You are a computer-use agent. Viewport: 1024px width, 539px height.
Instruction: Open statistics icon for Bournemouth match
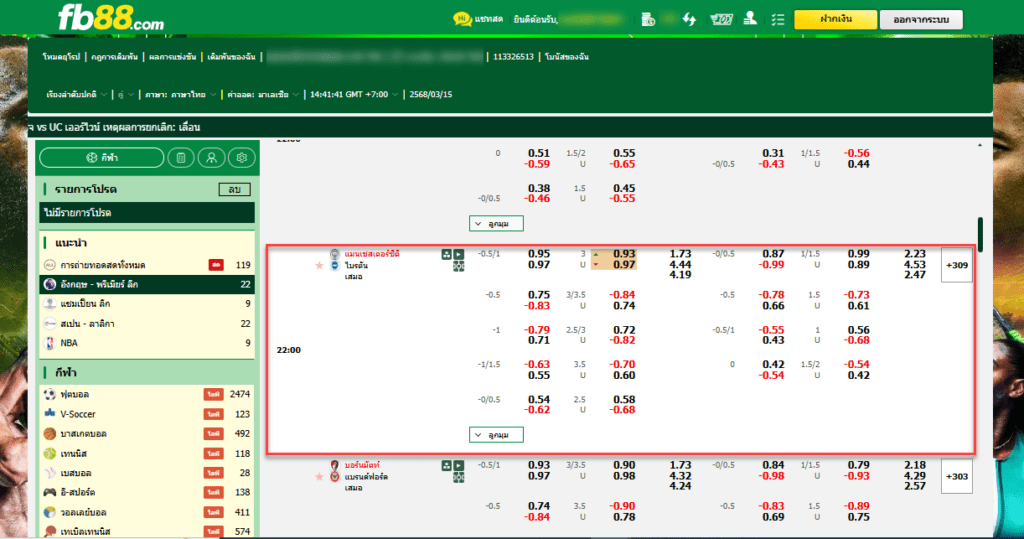coord(447,465)
